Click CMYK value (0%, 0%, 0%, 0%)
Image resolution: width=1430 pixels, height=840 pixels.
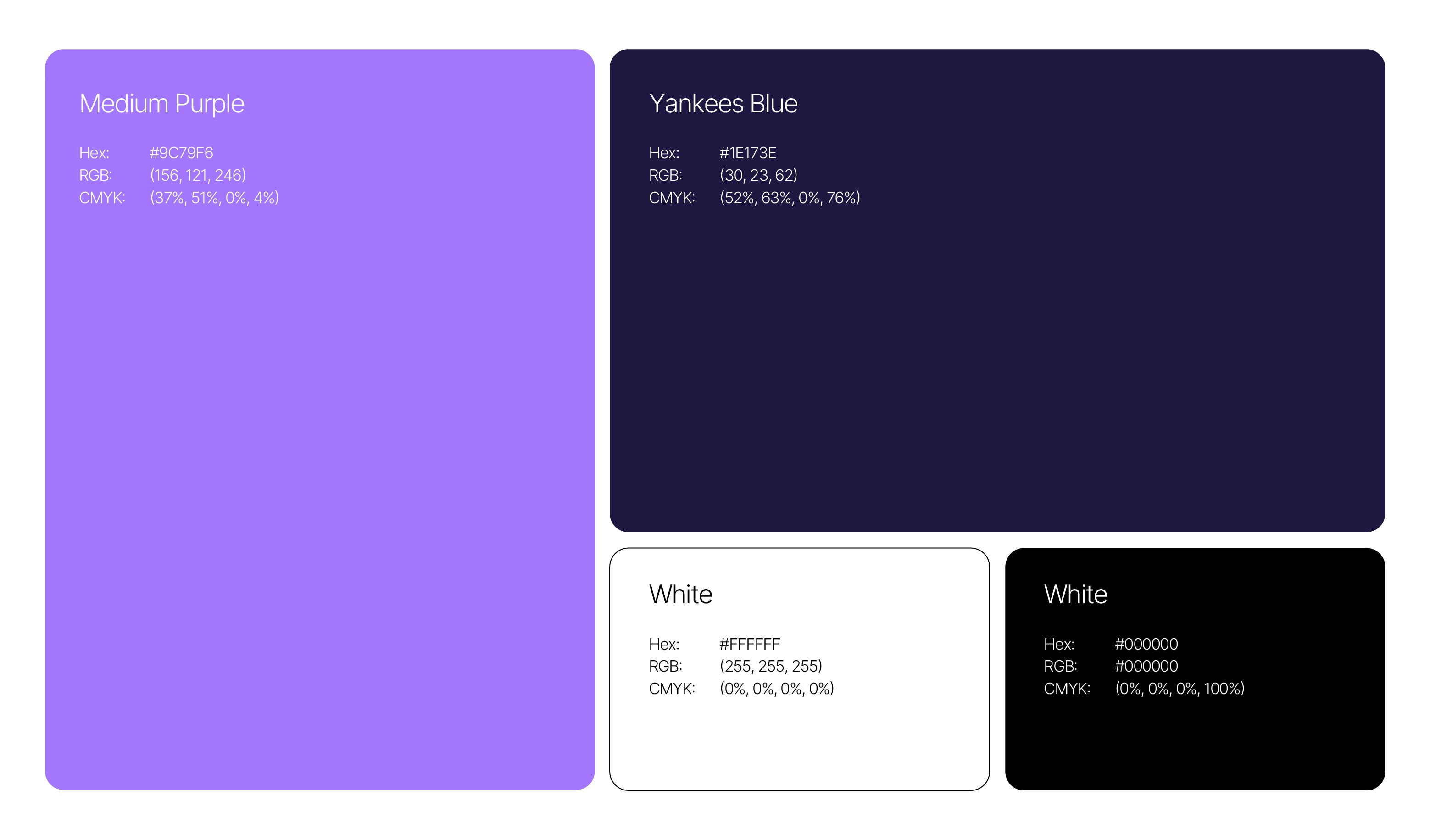coord(776,689)
